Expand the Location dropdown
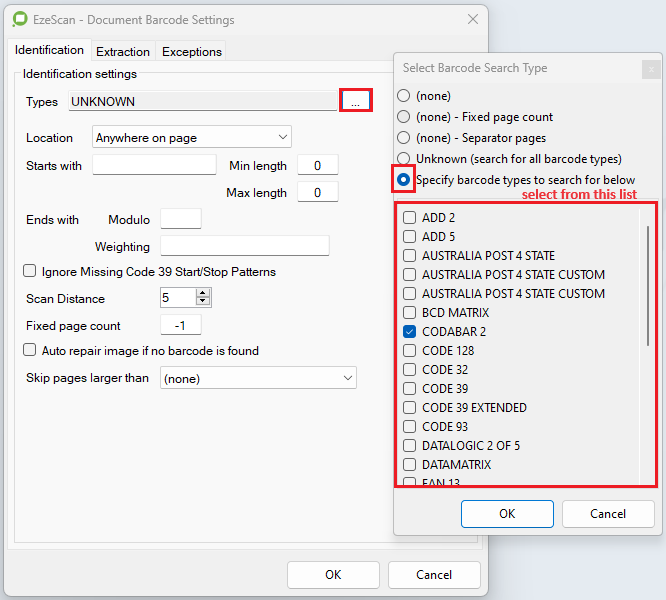Image resolution: width=666 pixels, height=600 pixels. pos(191,138)
